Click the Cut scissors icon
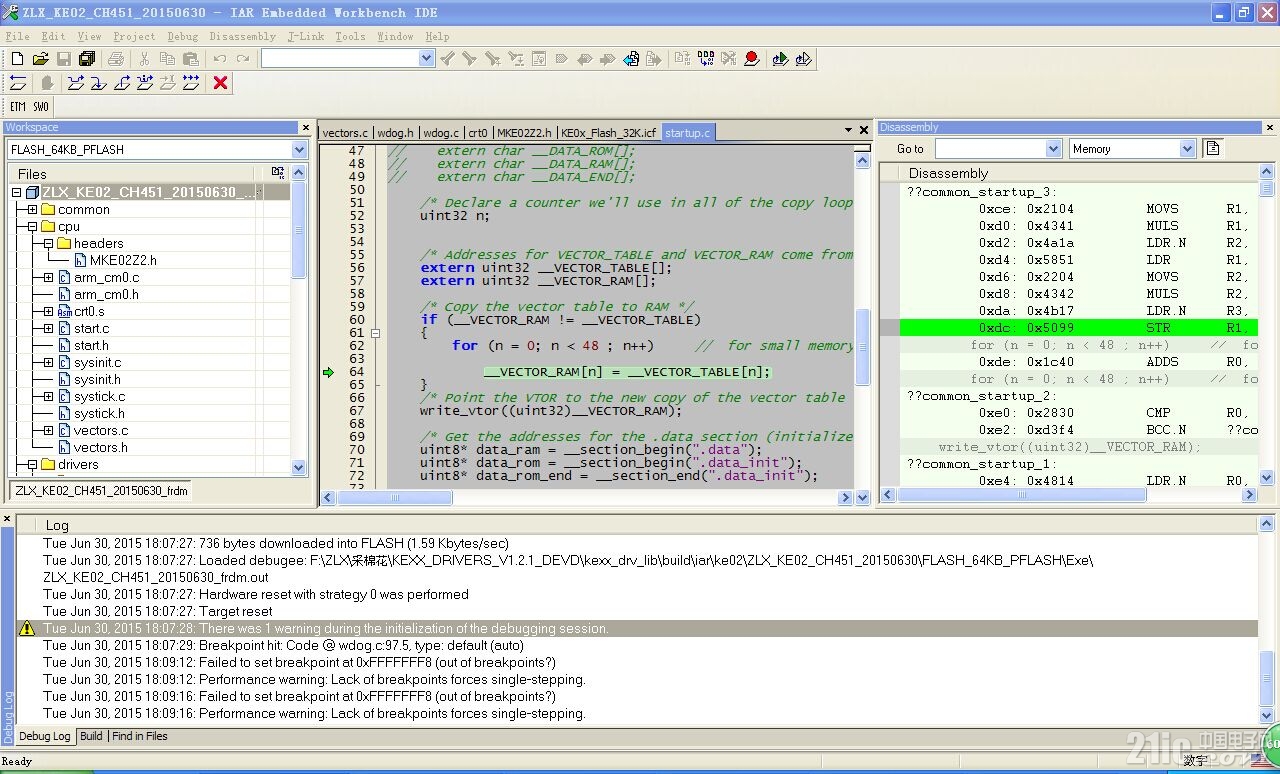The image size is (1280, 774). pos(145,59)
